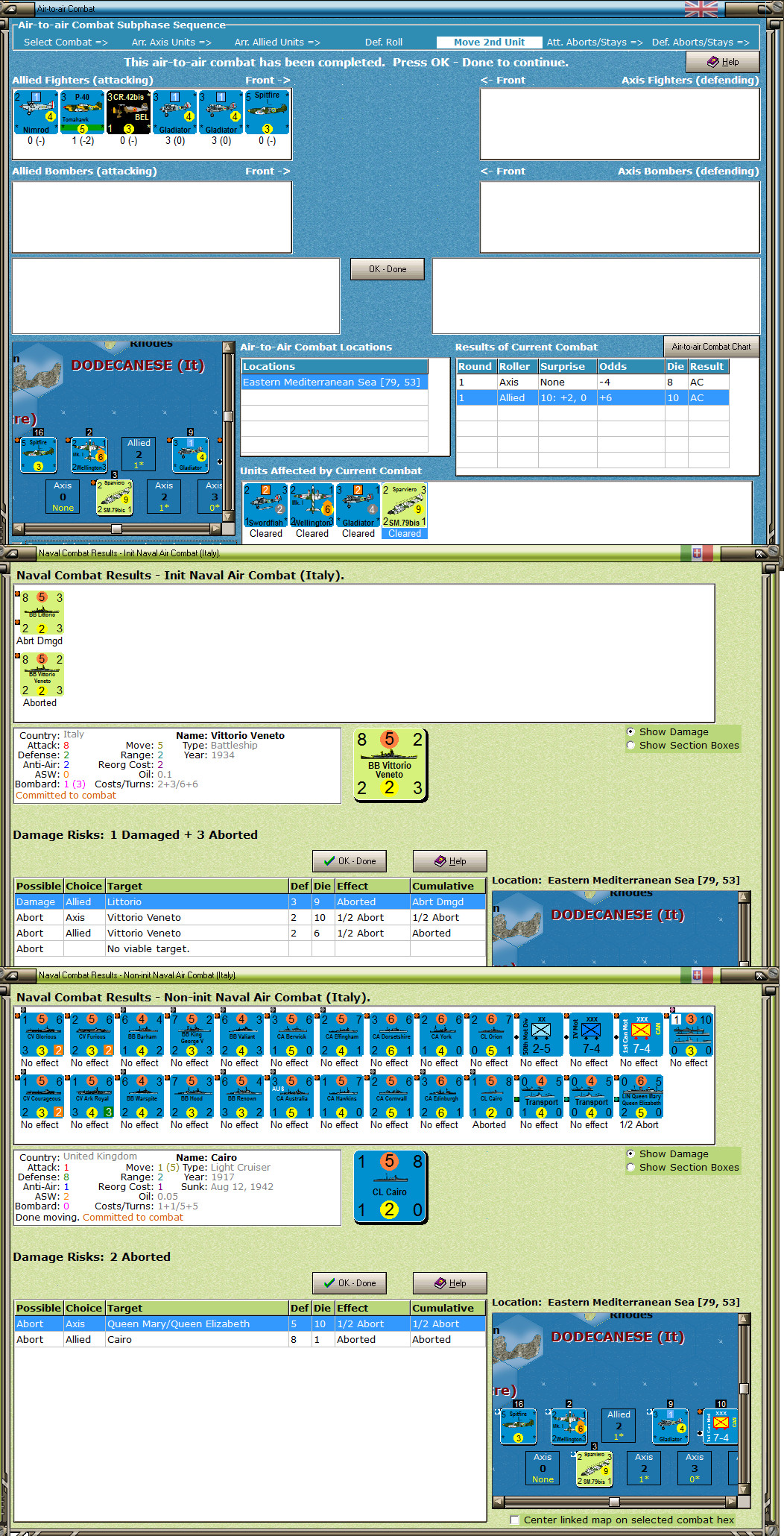
Task: Select the Spitfire counter in Allied Fighters list
Action: pyautogui.click(x=267, y=113)
